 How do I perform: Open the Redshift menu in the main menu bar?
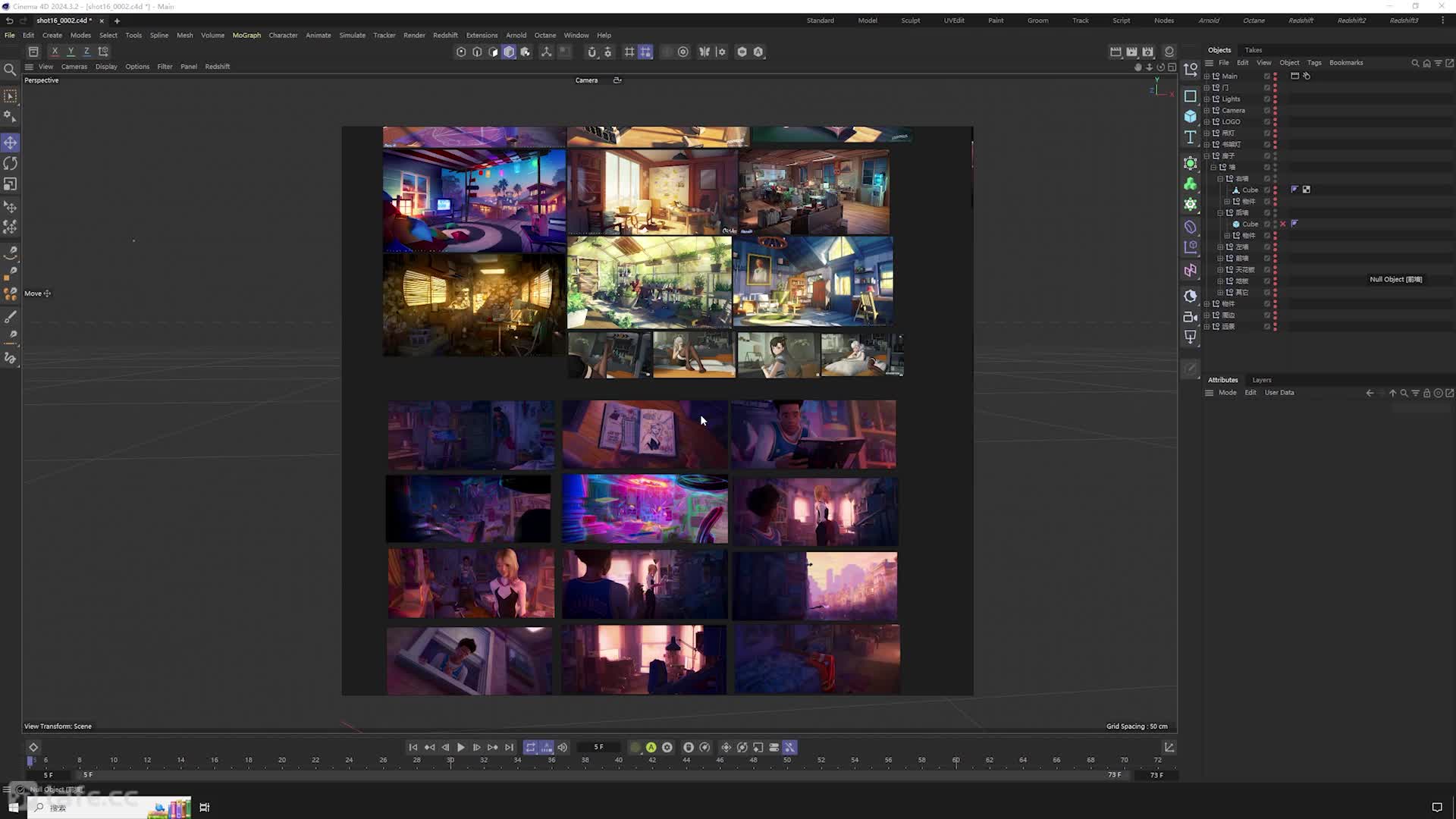(445, 35)
